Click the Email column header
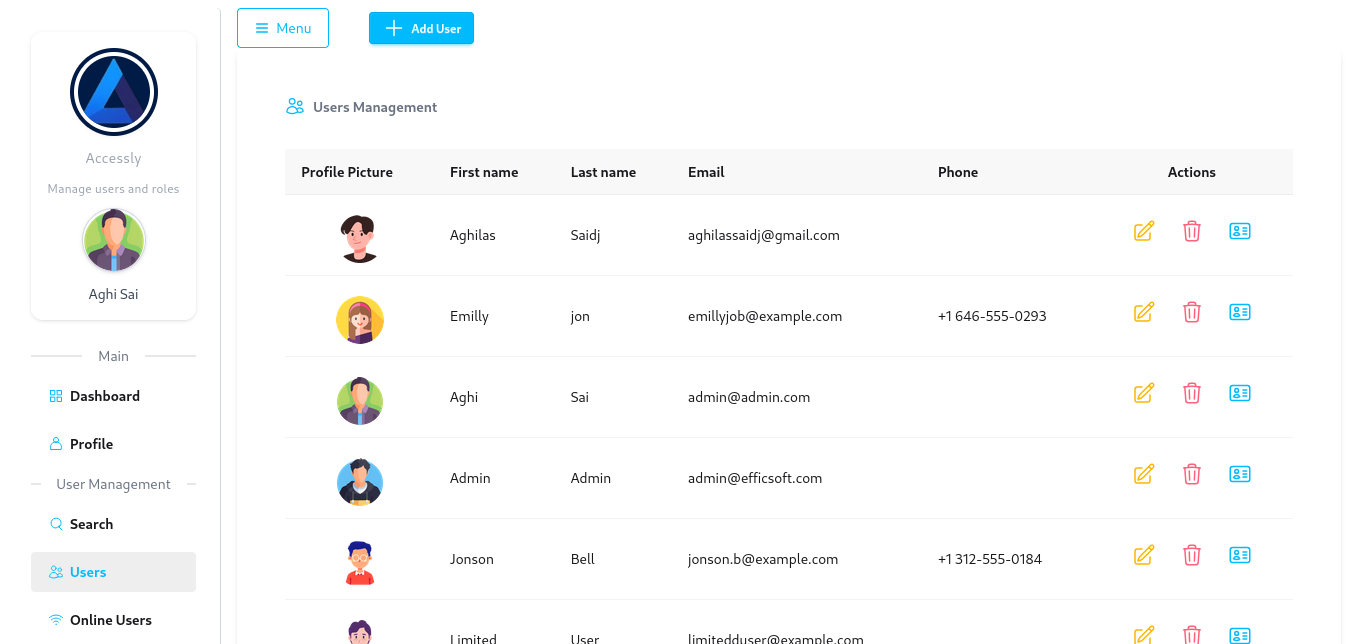 pos(706,172)
